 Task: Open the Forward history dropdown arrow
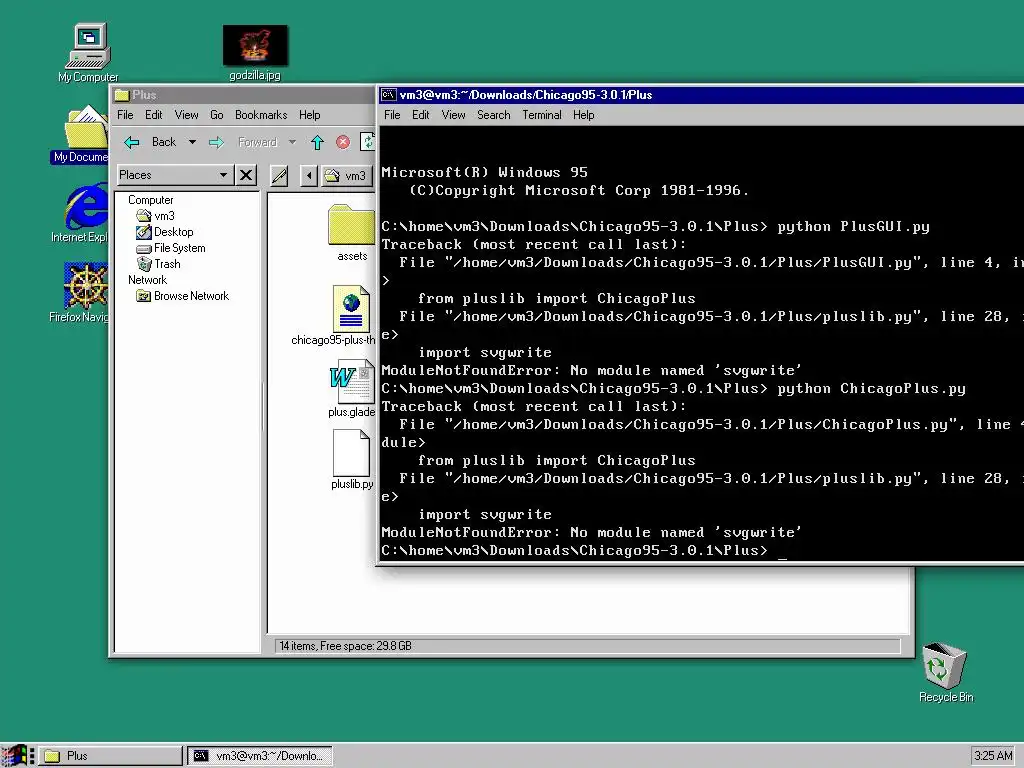(292, 142)
